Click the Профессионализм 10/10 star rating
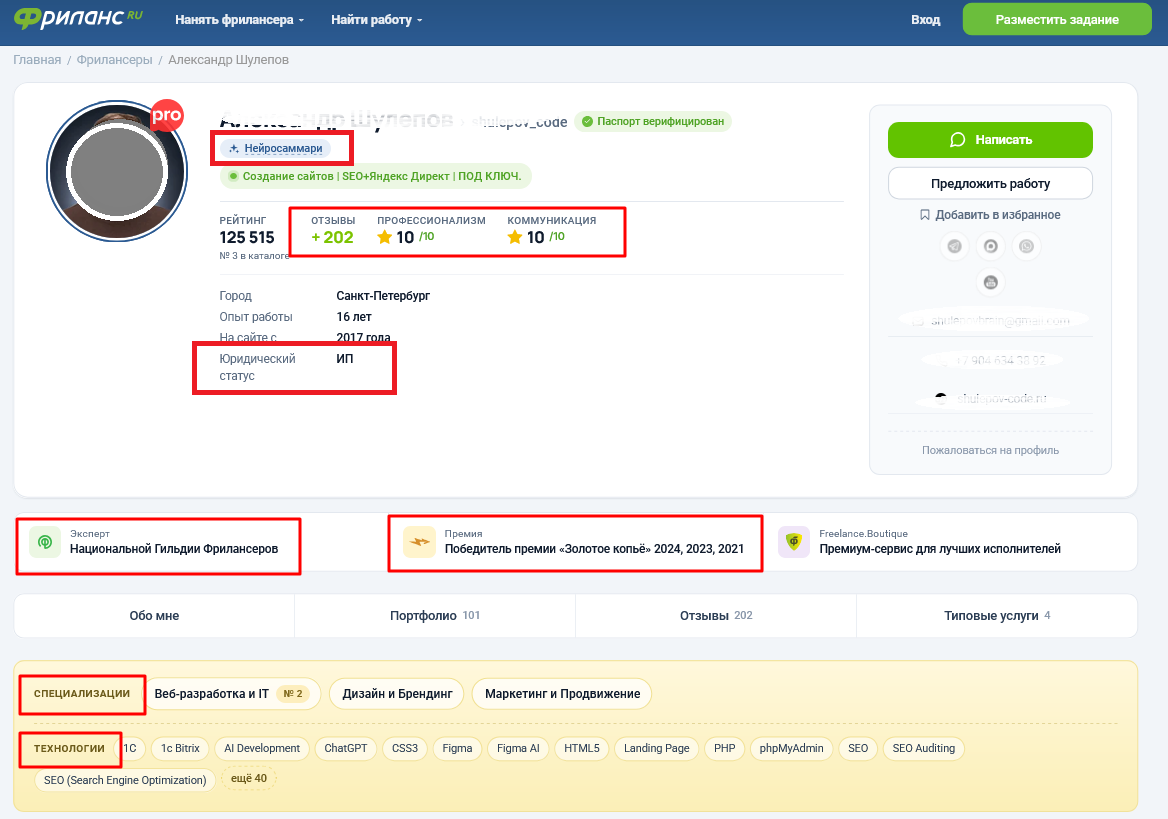The image size is (1168, 819). click(x=405, y=237)
